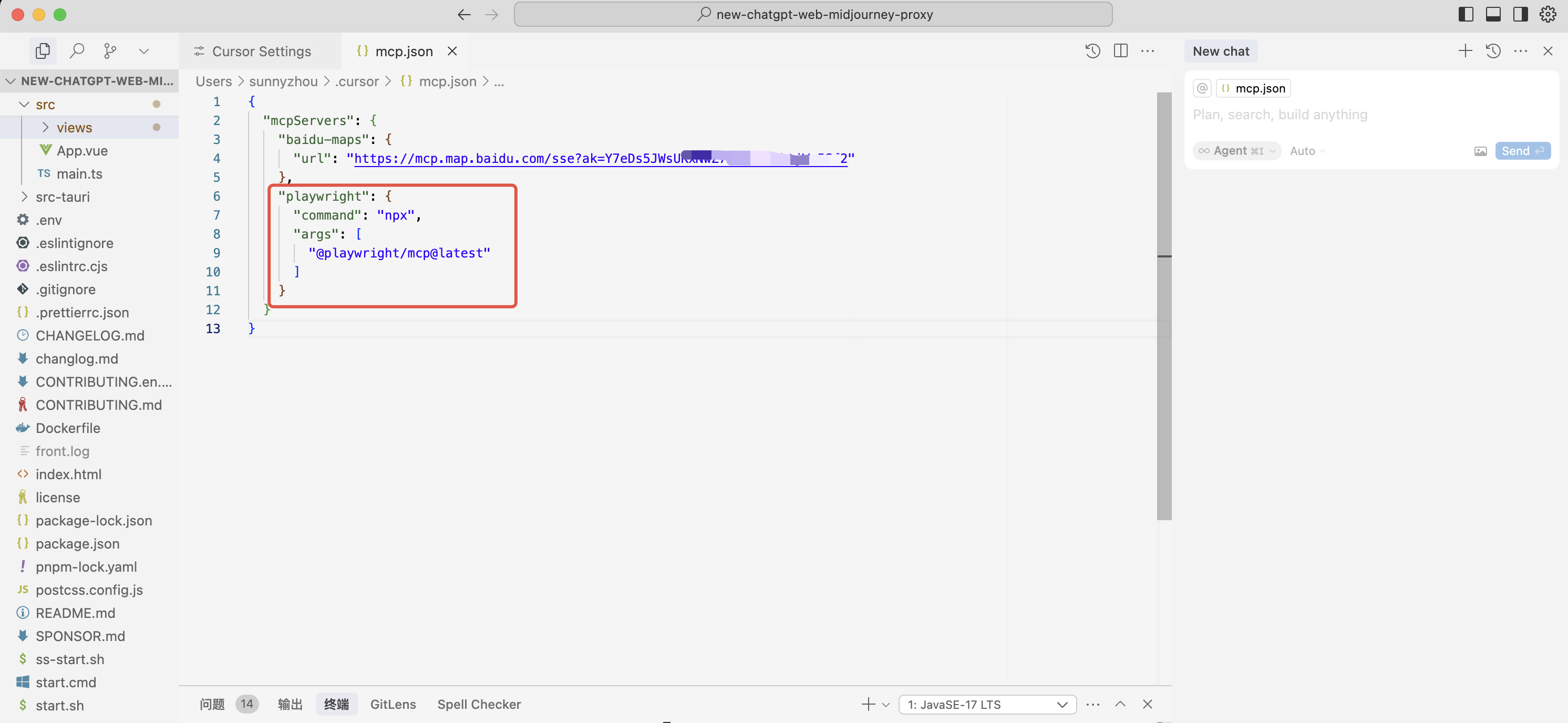This screenshot has height=723, width=1568.
Task: Open the Agent mode dropdown
Action: coord(1237,151)
